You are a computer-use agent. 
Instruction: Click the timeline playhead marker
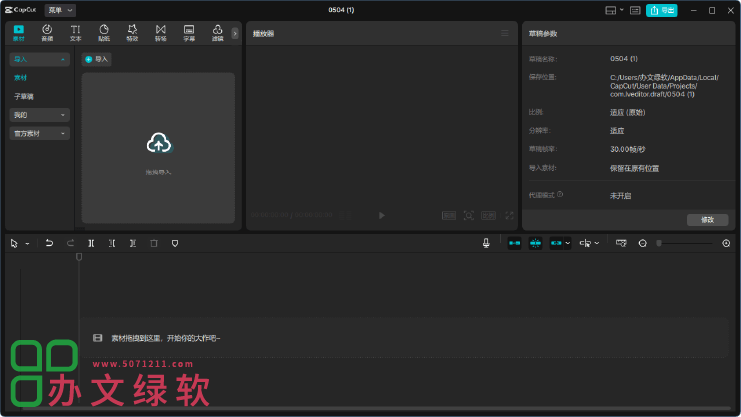[79, 257]
